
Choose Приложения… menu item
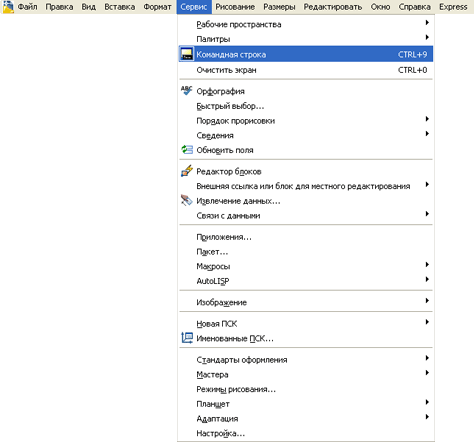coord(306,237)
